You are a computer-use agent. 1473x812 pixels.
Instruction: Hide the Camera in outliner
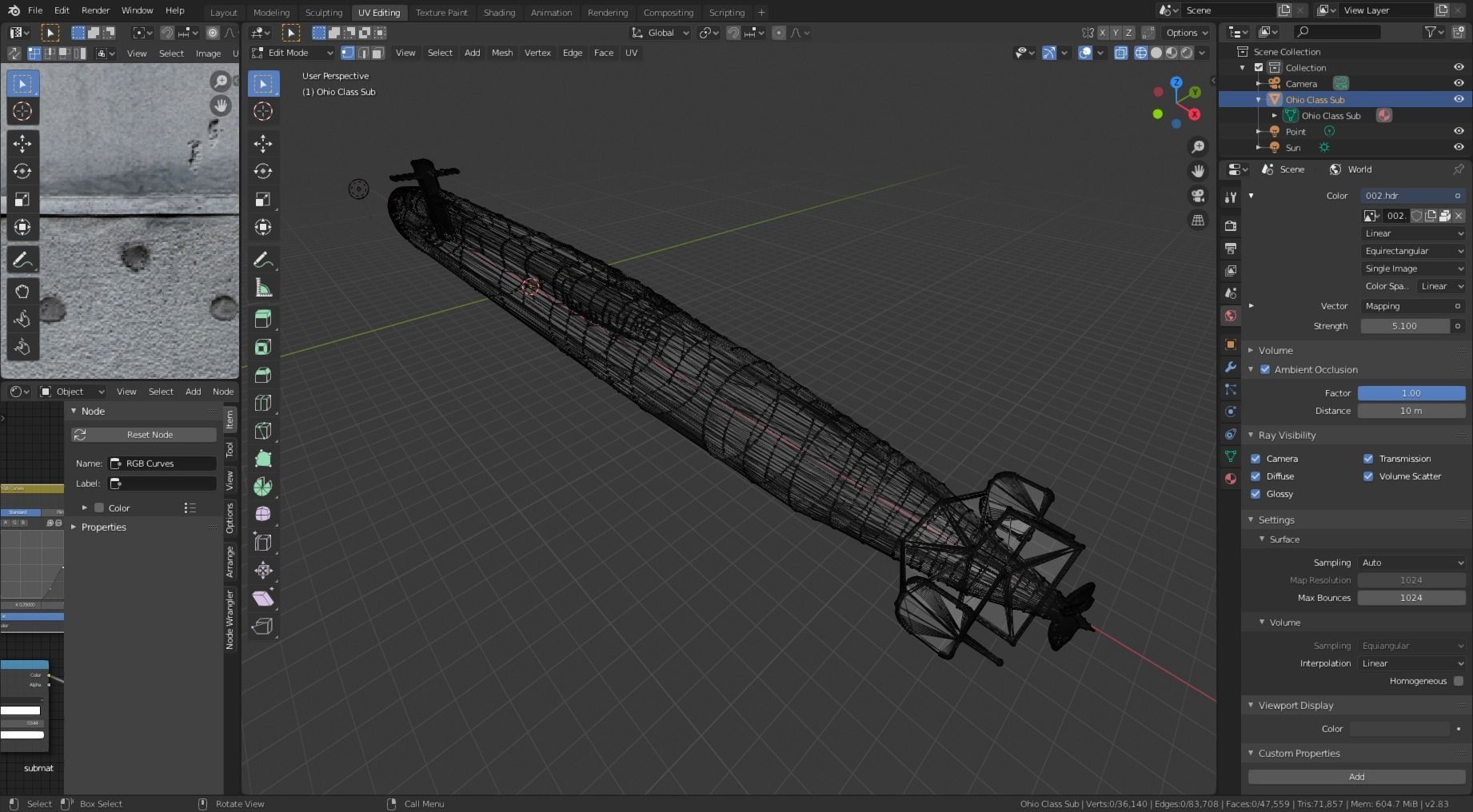[1459, 83]
